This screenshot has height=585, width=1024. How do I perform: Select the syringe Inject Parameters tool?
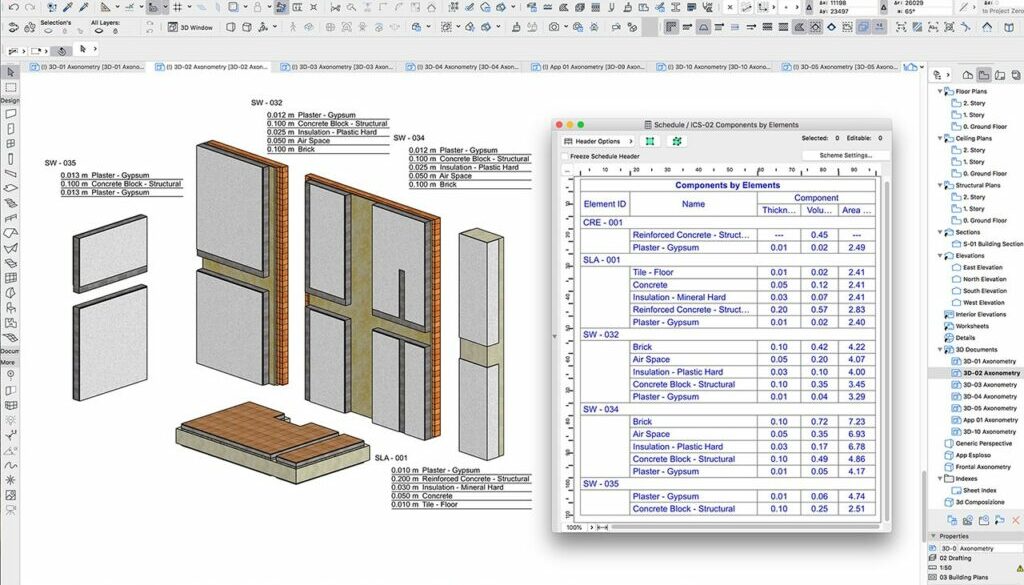(x=84, y=8)
